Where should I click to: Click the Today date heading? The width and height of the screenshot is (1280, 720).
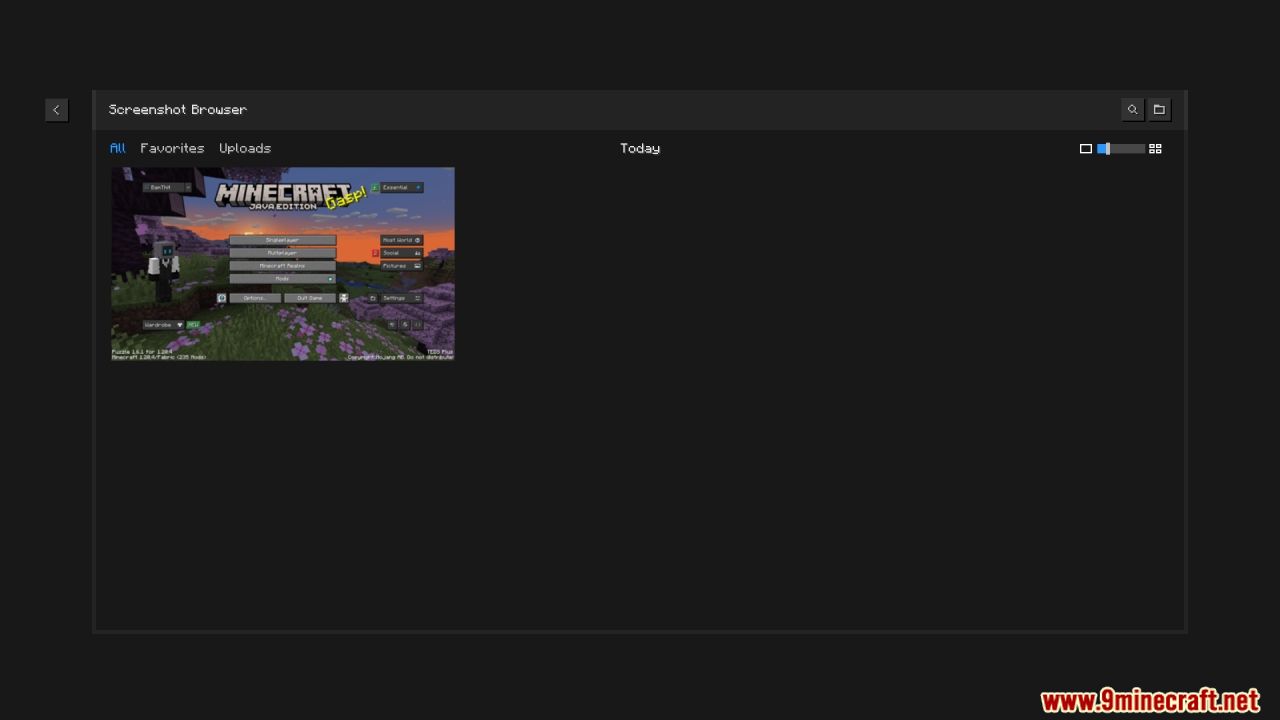[640, 148]
